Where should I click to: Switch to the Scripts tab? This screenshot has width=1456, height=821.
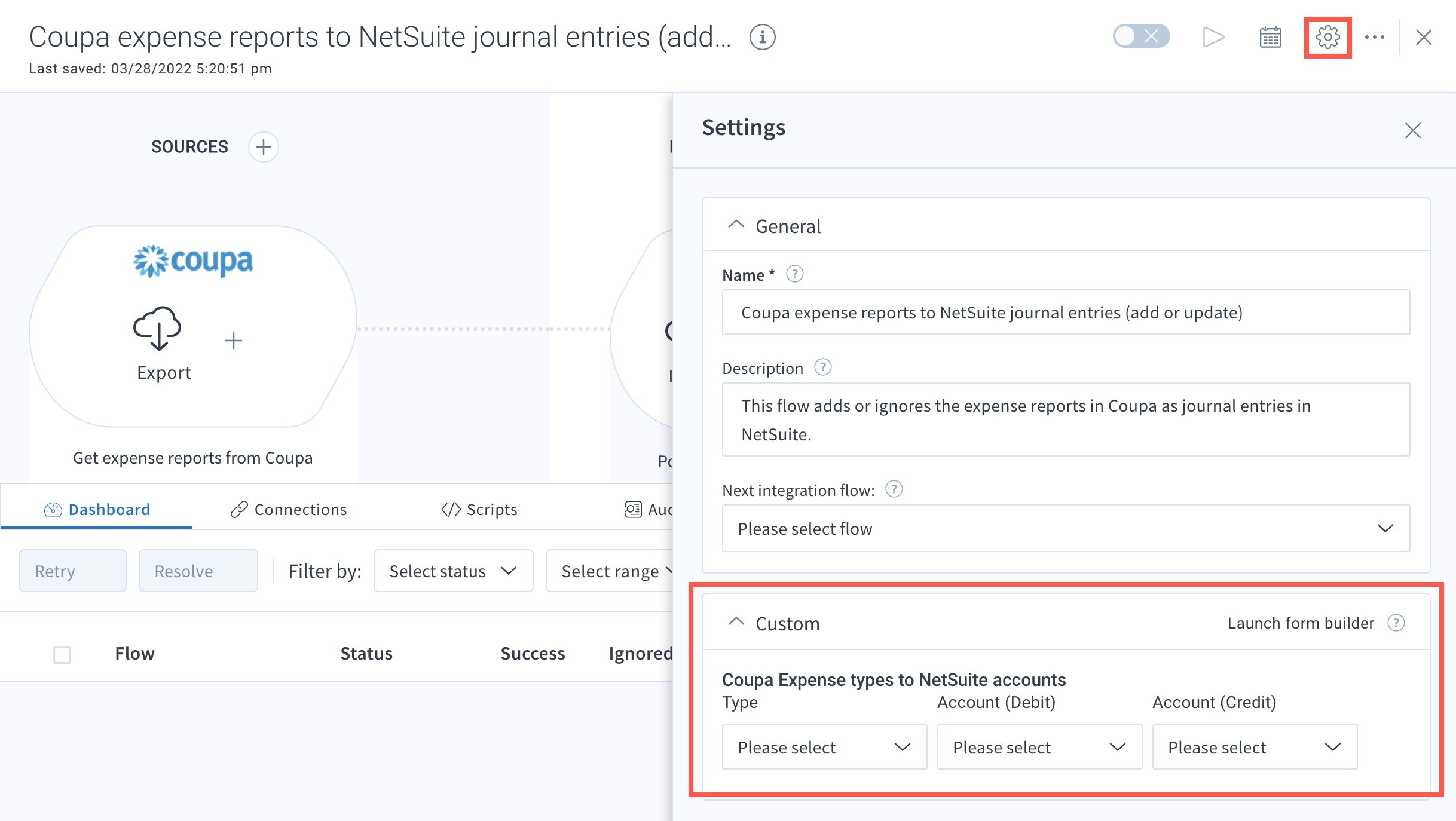point(479,510)
